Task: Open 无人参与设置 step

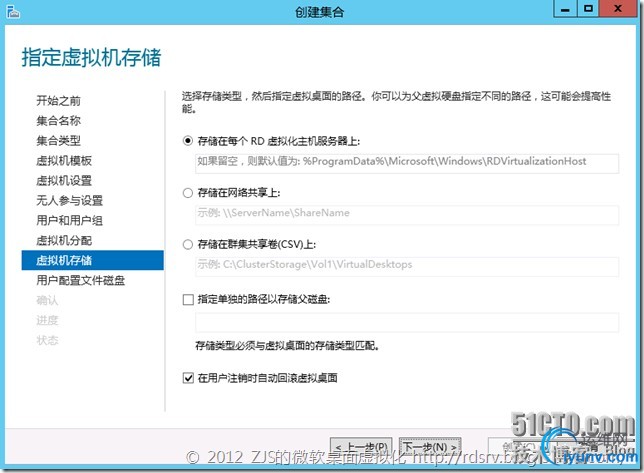Action: (69, 200)
